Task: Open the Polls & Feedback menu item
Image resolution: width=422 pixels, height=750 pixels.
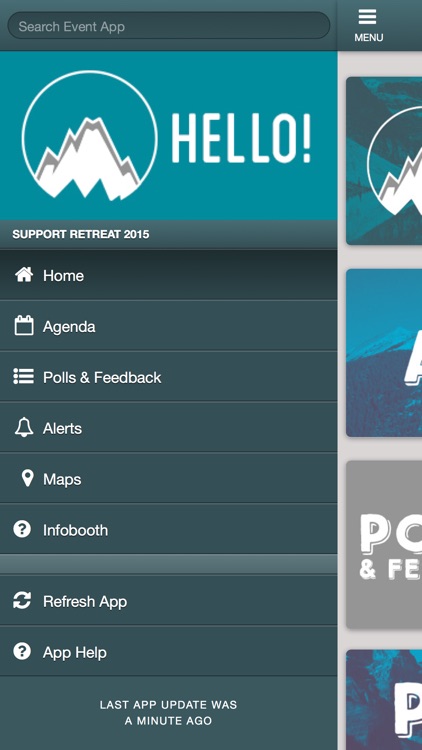Action: click(168, 377)
